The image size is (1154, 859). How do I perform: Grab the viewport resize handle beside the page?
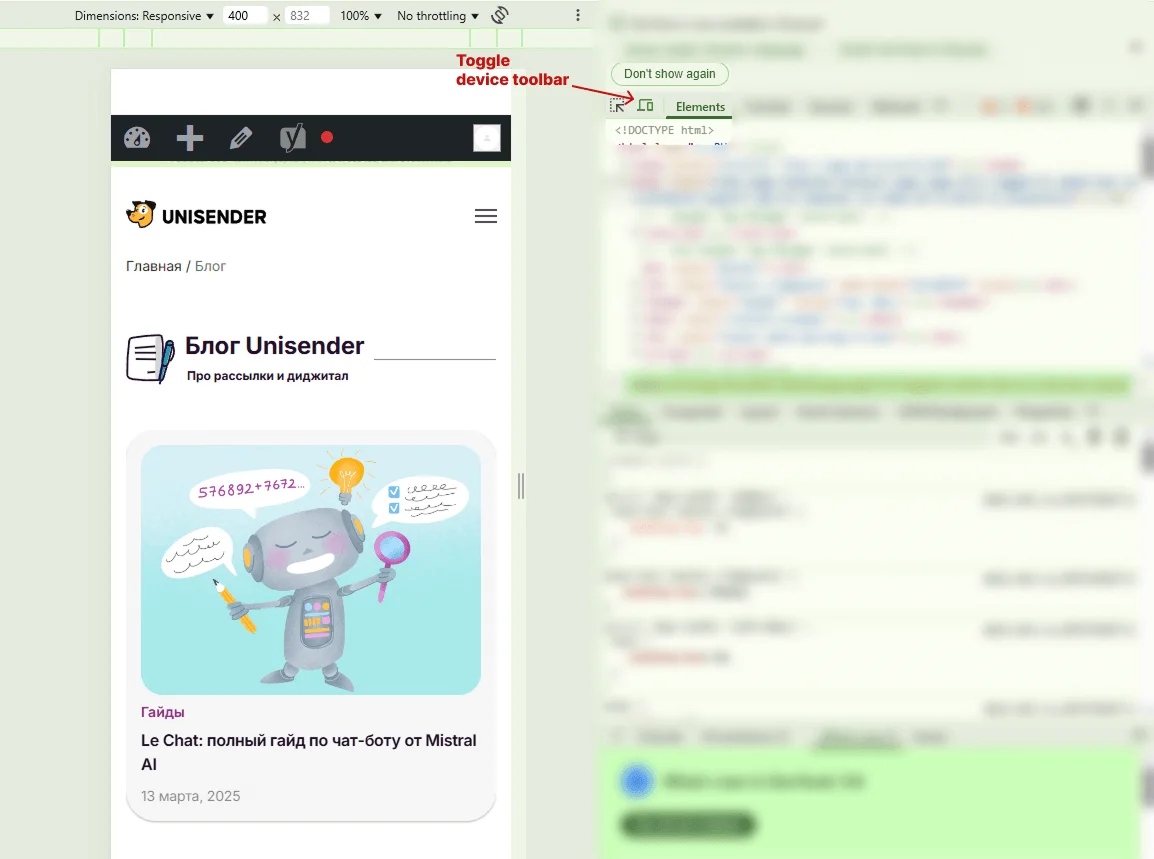pos(521,487)
